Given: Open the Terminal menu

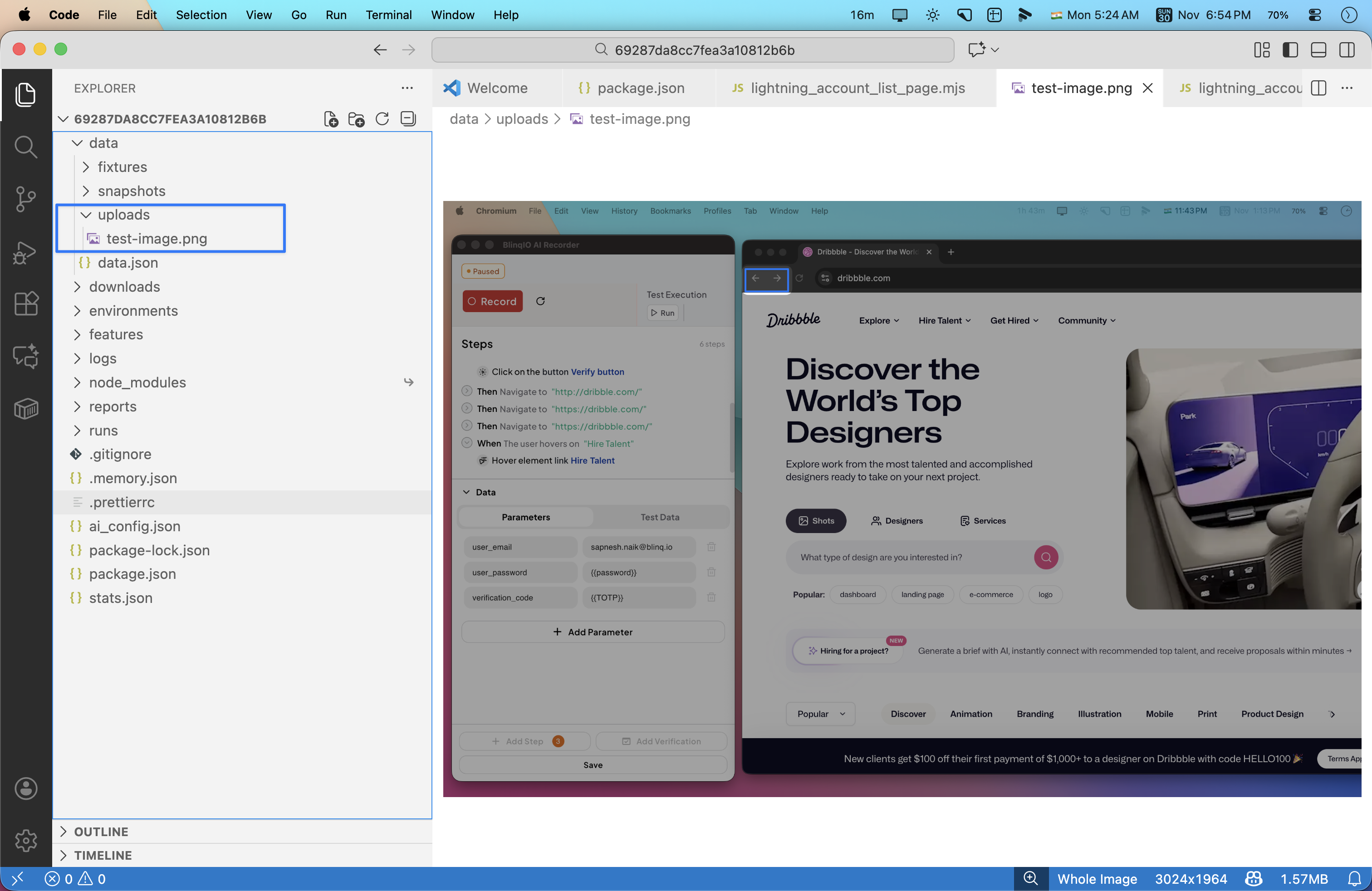Looking at the screenshot, I should [x=388, y=15].
